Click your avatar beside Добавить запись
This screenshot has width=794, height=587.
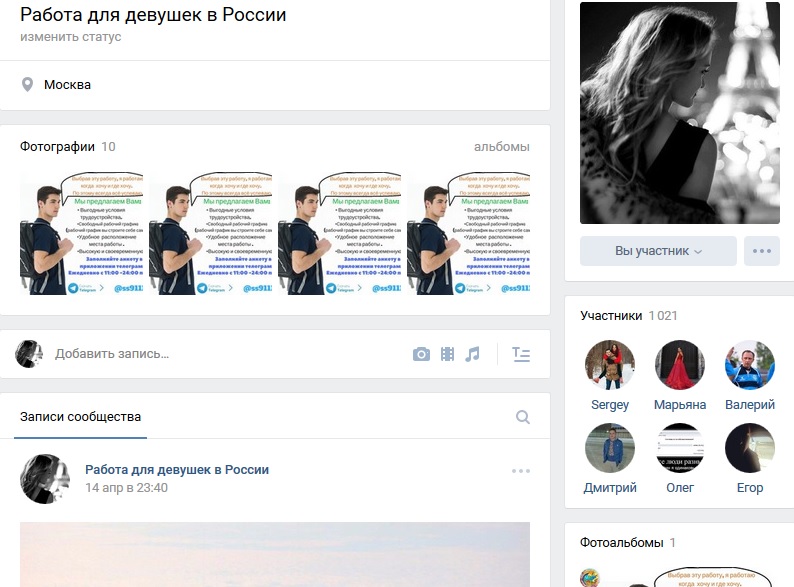[x=29, y=354]
